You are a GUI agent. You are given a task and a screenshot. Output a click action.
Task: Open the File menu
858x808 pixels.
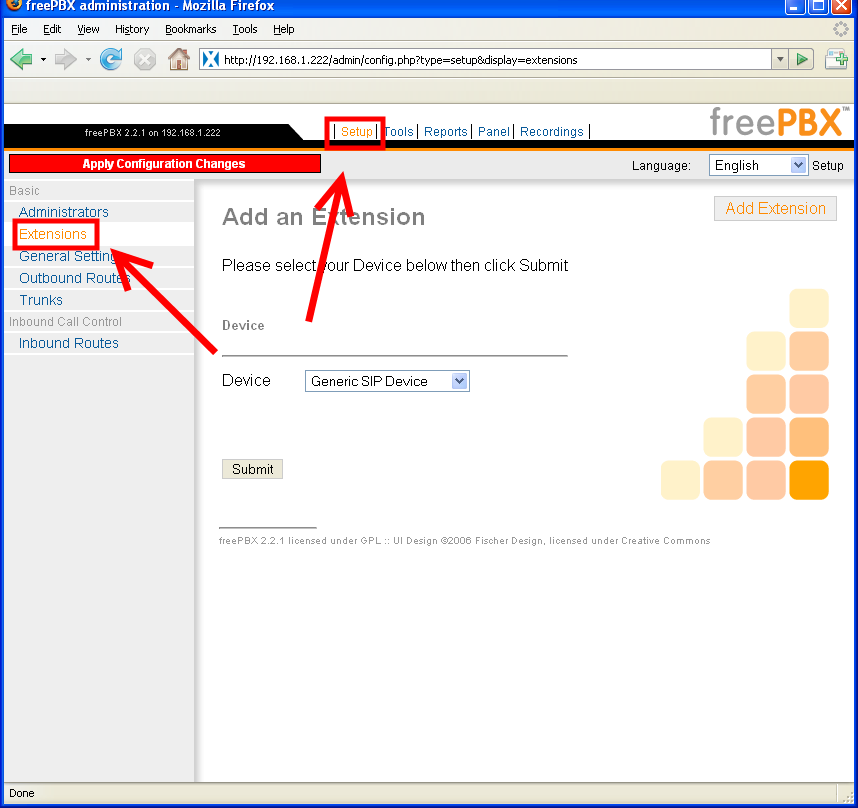tap(19, 29)
